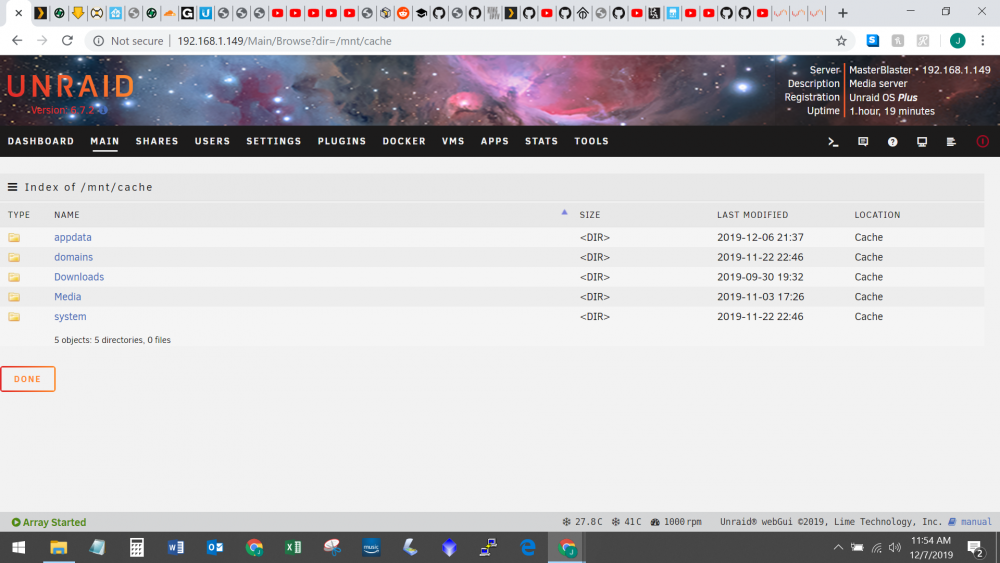Open the Chrome profile avatar J

[x=957, y=41]
